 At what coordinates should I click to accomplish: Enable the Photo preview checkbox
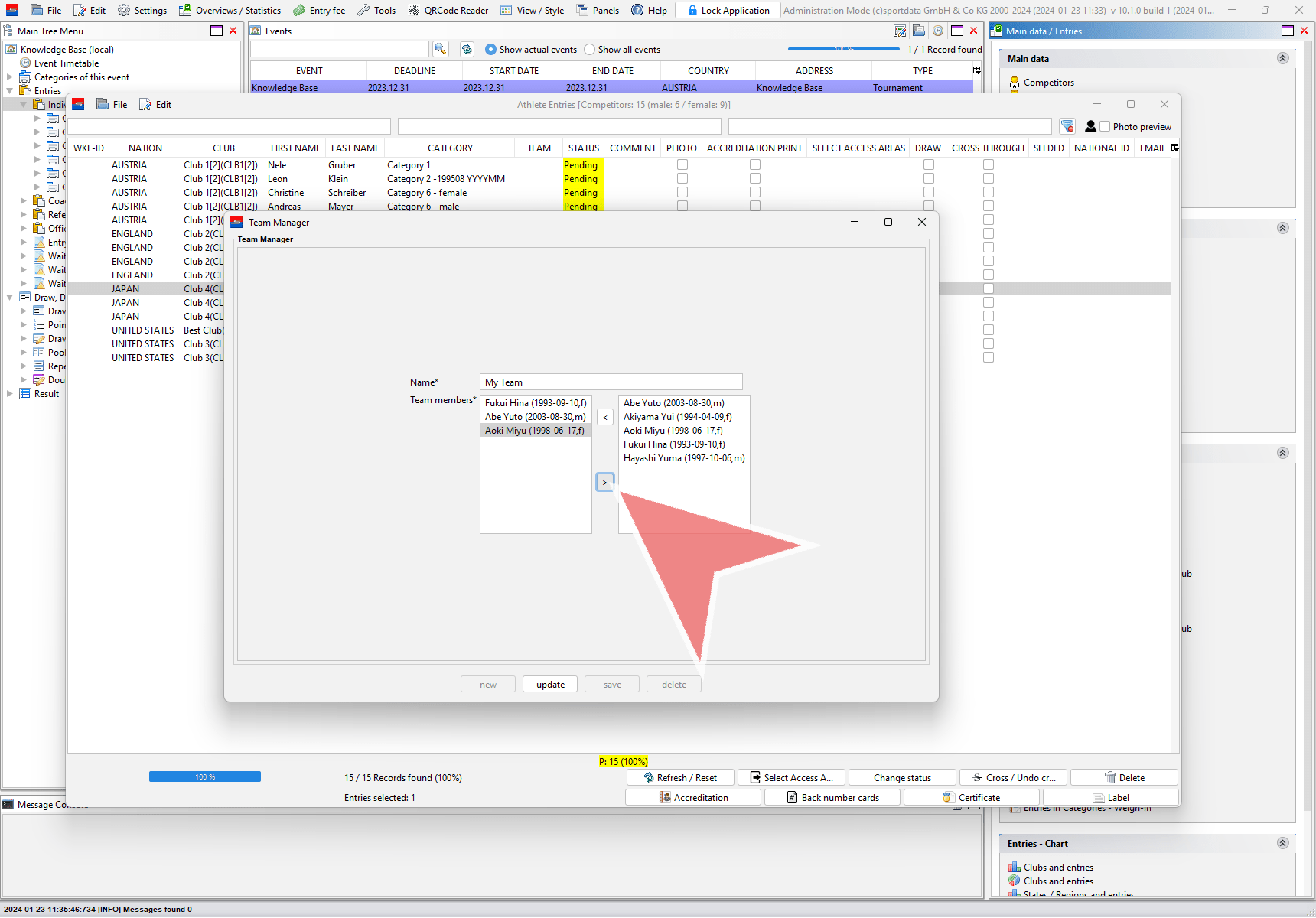(x=1105, y=126)
